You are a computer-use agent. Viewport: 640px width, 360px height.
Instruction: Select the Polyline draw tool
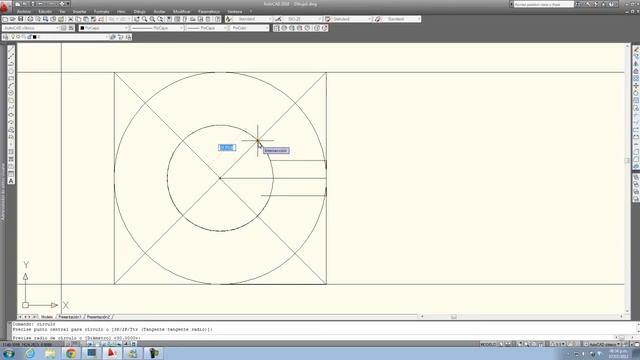tap(11, 64)
